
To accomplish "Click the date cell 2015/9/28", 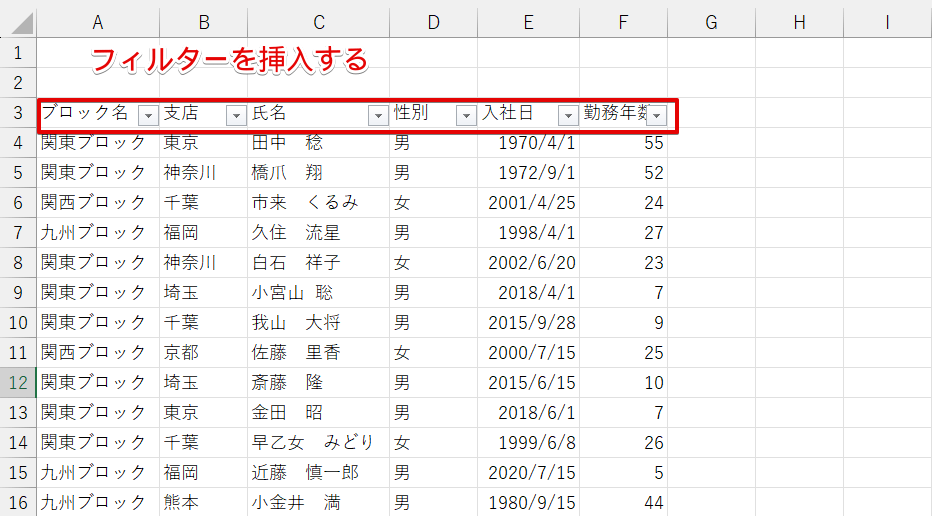I will (x=528, y=323).
